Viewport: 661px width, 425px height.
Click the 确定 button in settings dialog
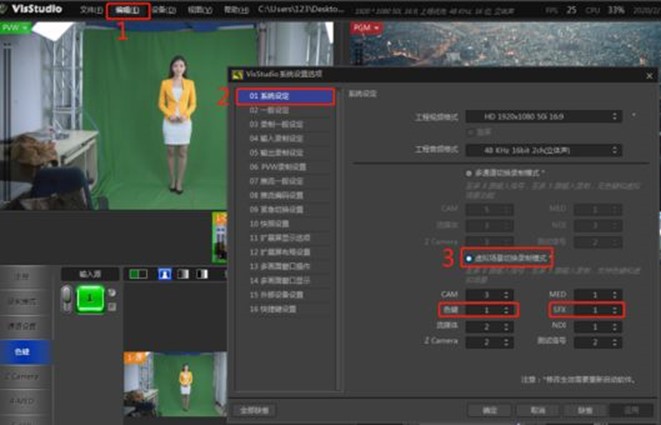(489, 410)
